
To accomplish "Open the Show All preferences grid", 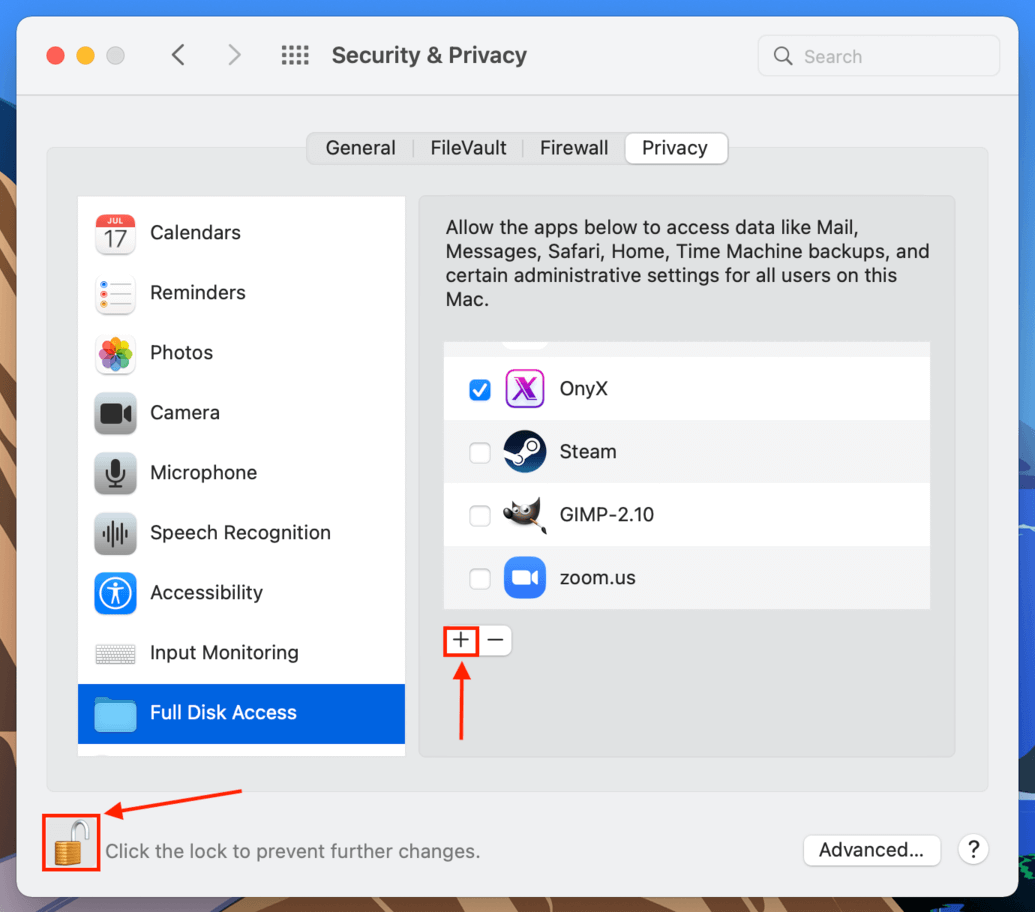I will tap(295, 55).
